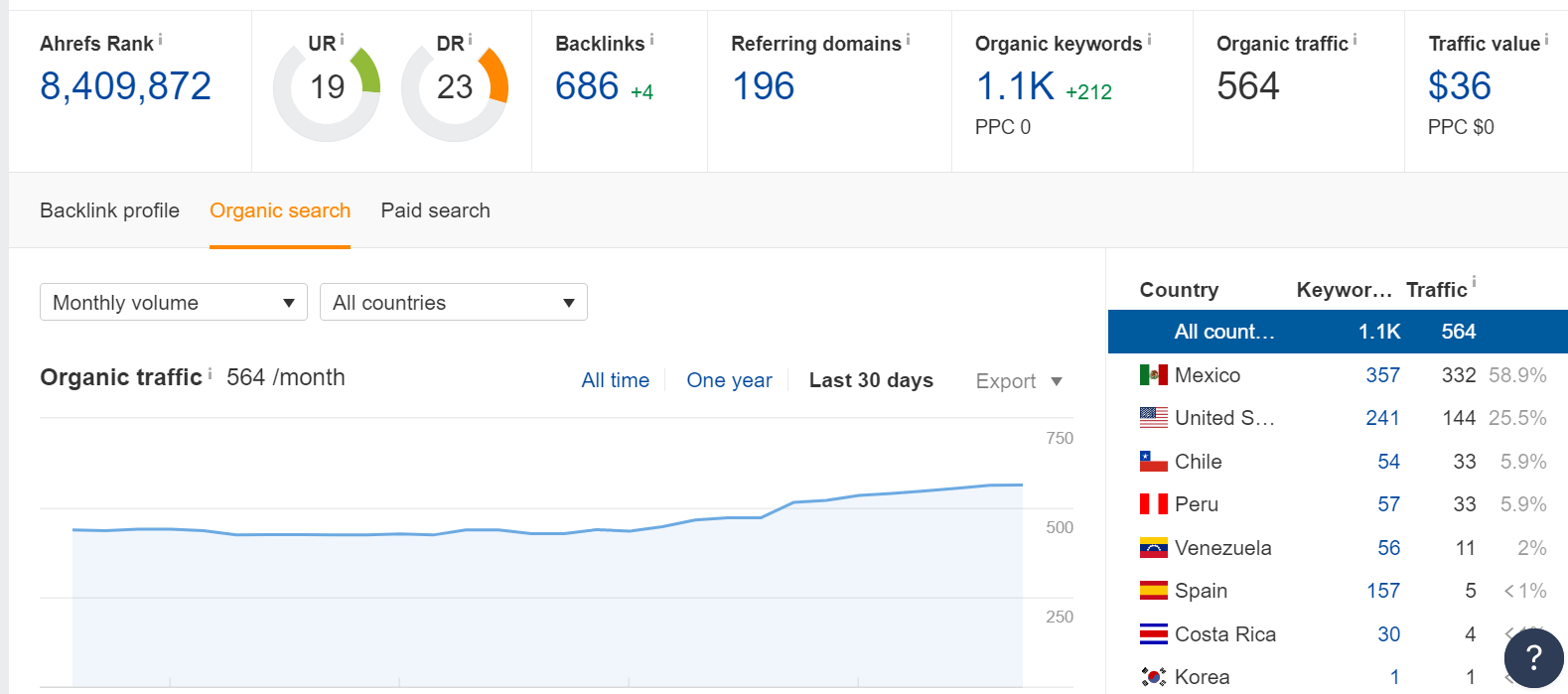Click United States traffic share 25.5%

1517,418
